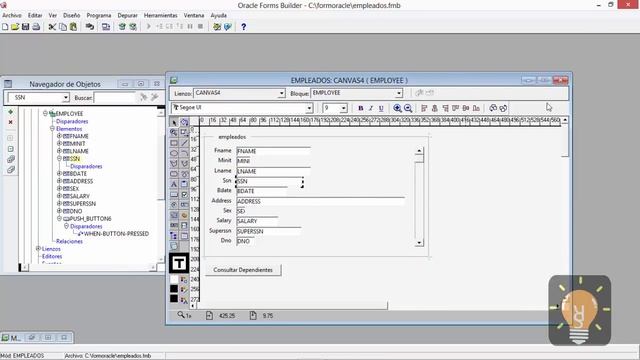Click the rounded rectangle tool in the palette
This screenshot has height=360, width=640.
click(x=174, y=174)
